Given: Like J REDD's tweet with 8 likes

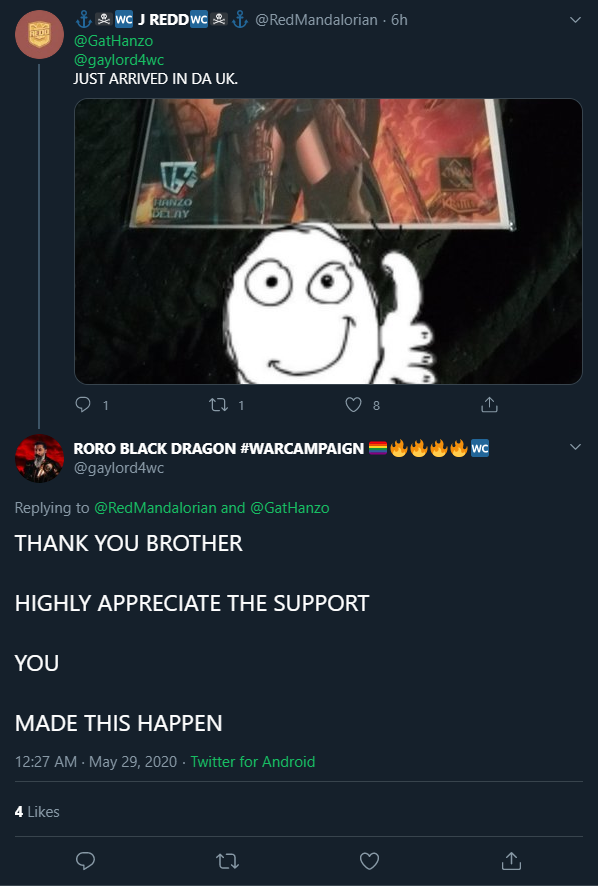Looking at the screenshot, I should [353, 405].
